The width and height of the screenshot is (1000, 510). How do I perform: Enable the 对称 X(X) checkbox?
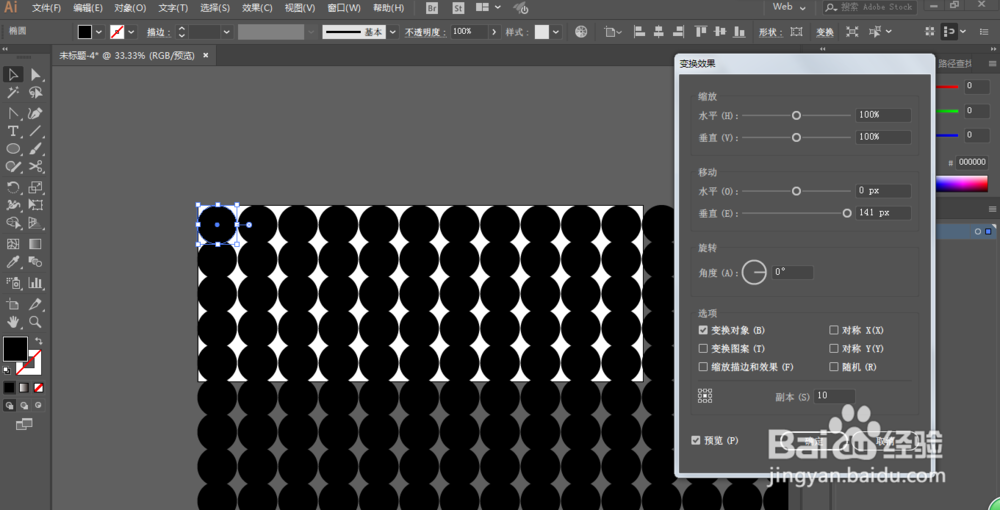pyautogui.click(x=834, y=330)
